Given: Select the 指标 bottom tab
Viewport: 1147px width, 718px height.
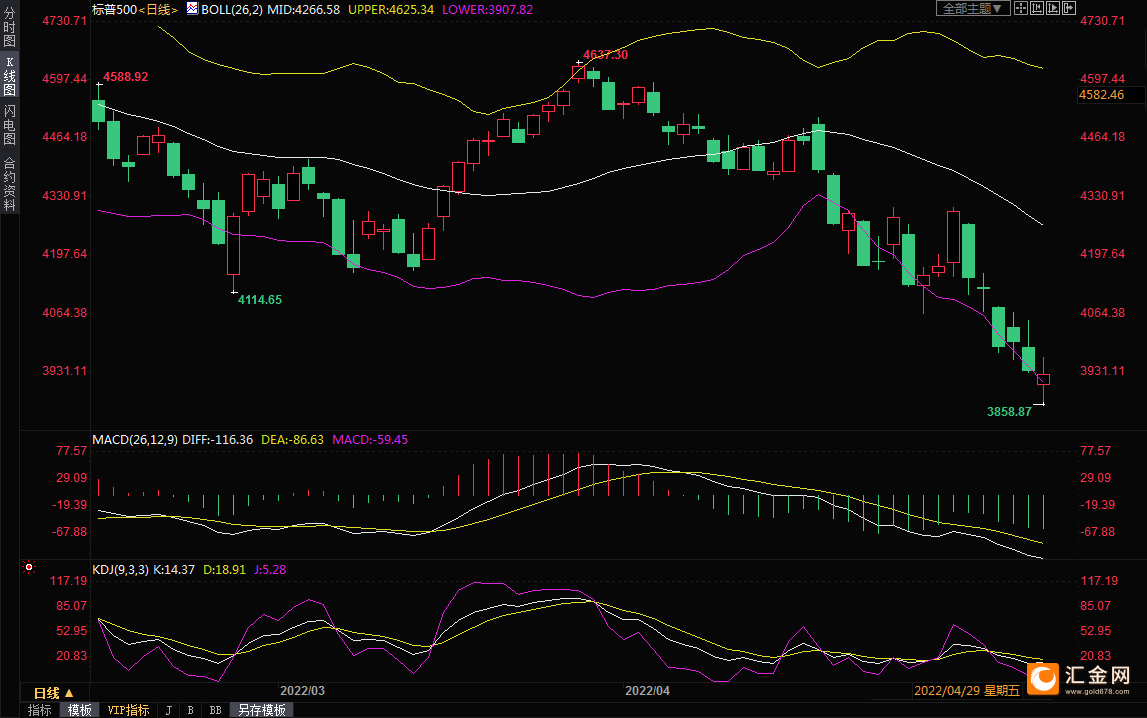Looking at the screenshot, I should pyautogui.click(x=40, y=710).
